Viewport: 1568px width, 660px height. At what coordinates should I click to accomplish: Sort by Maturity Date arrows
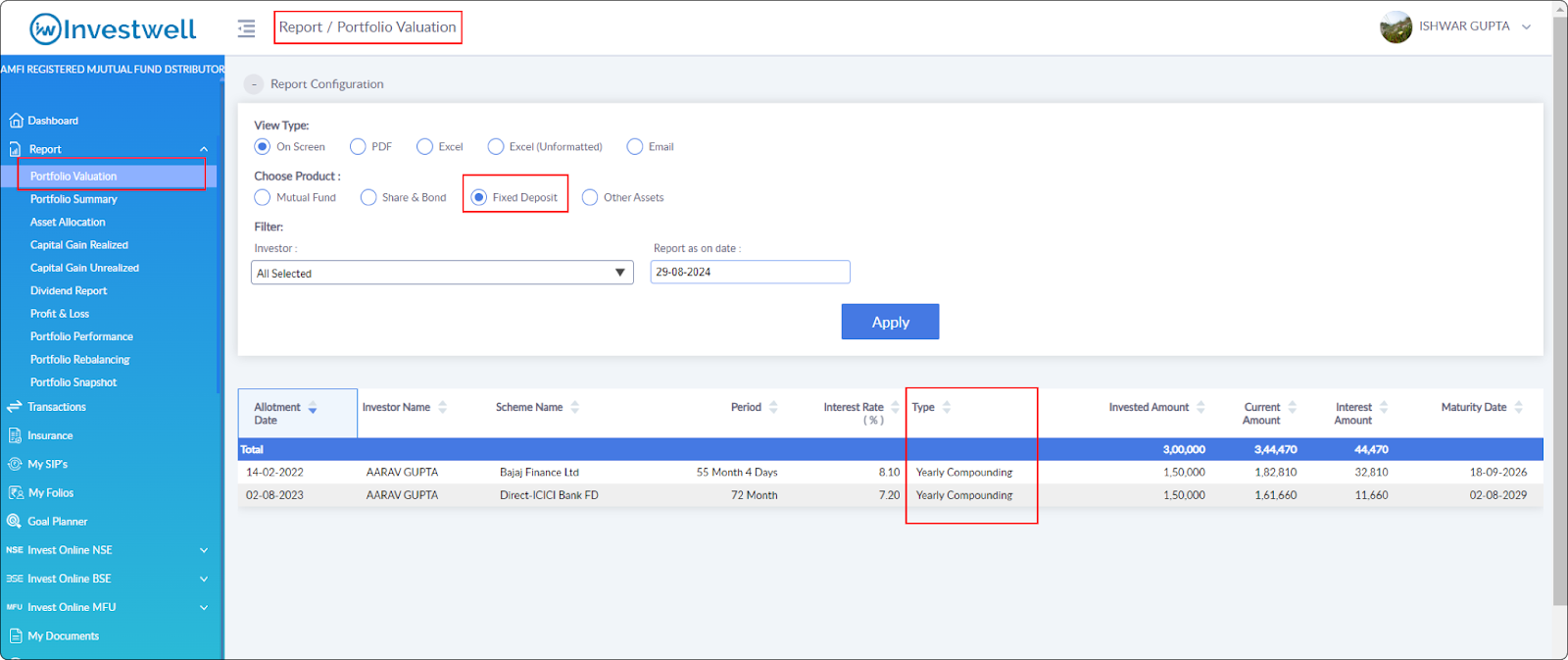[x=1518, y=407]
